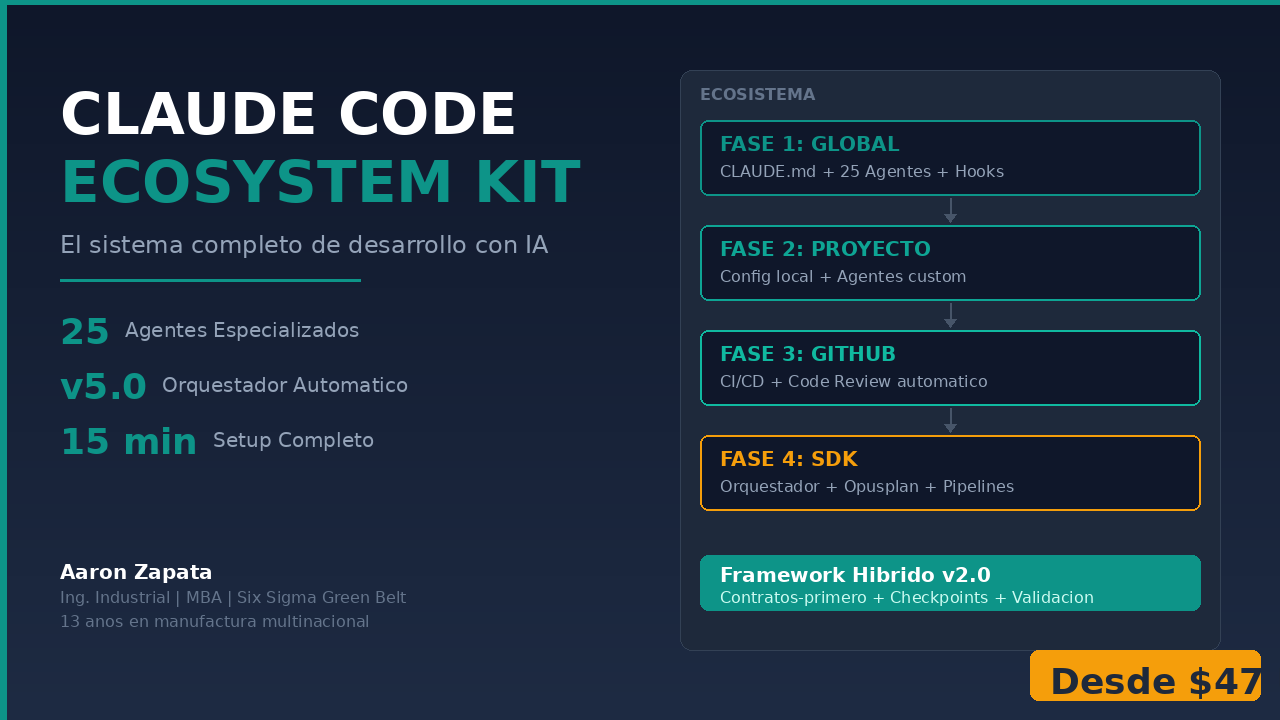Click the subtitle 'El sistema completo de desarrollo con IA'
Image resolution: width=1280 pixels, height=720 pixels.
[304, 245]
